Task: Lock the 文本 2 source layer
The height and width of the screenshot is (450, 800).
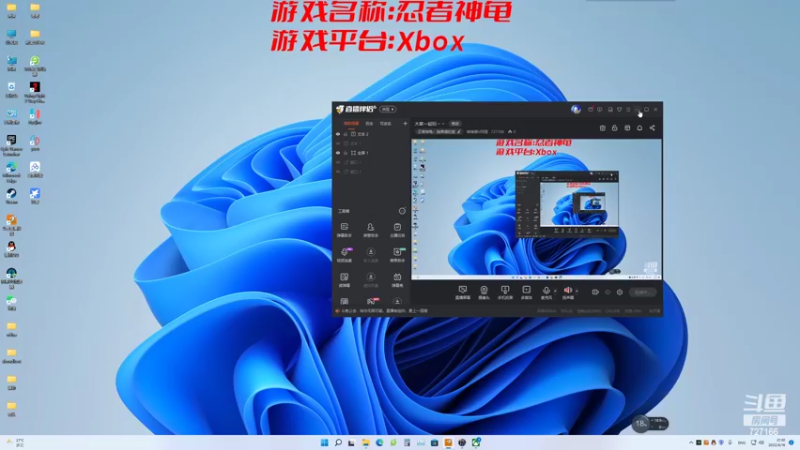Action: [x=345, y=134]
